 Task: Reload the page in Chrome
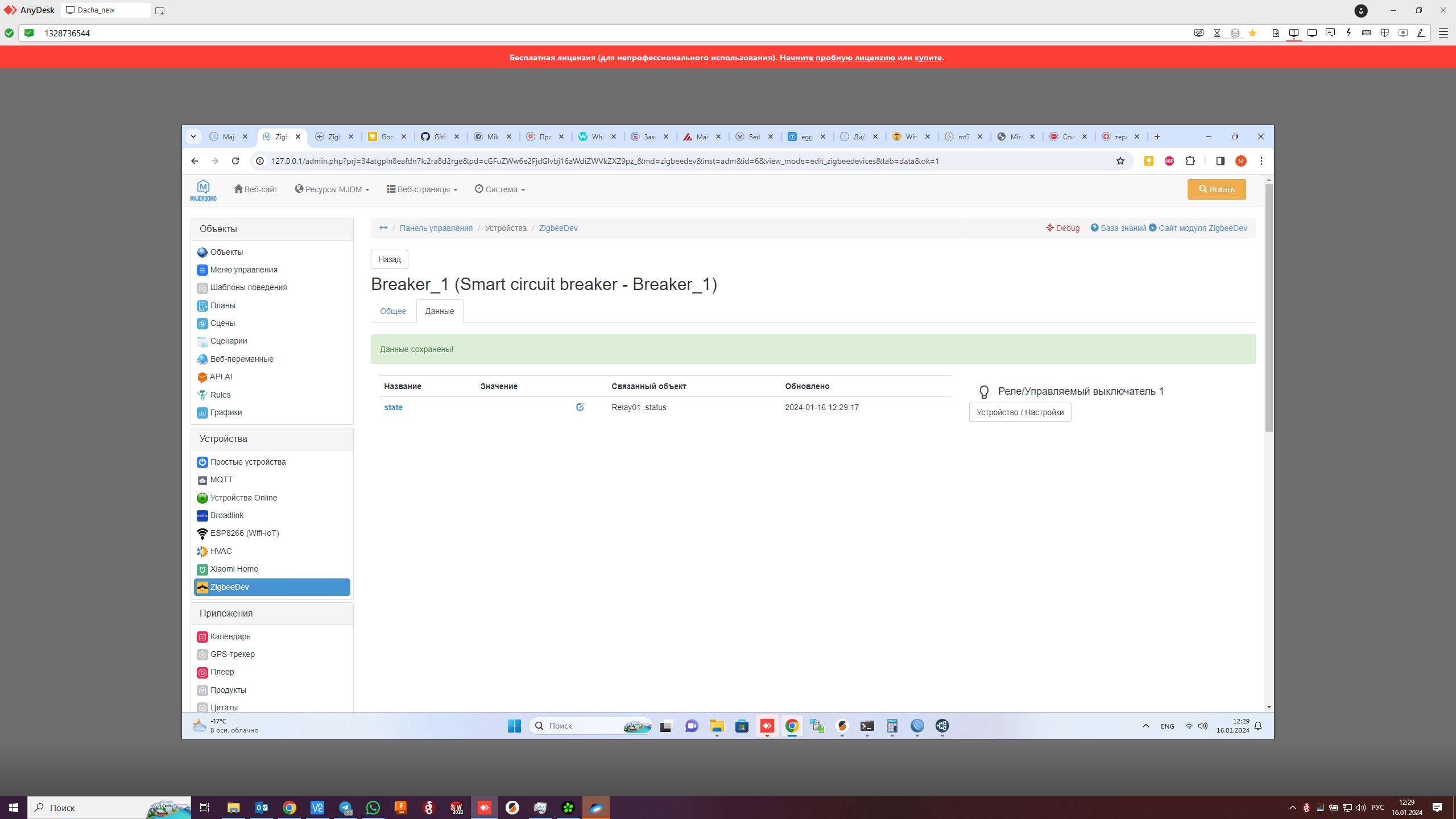235,161
